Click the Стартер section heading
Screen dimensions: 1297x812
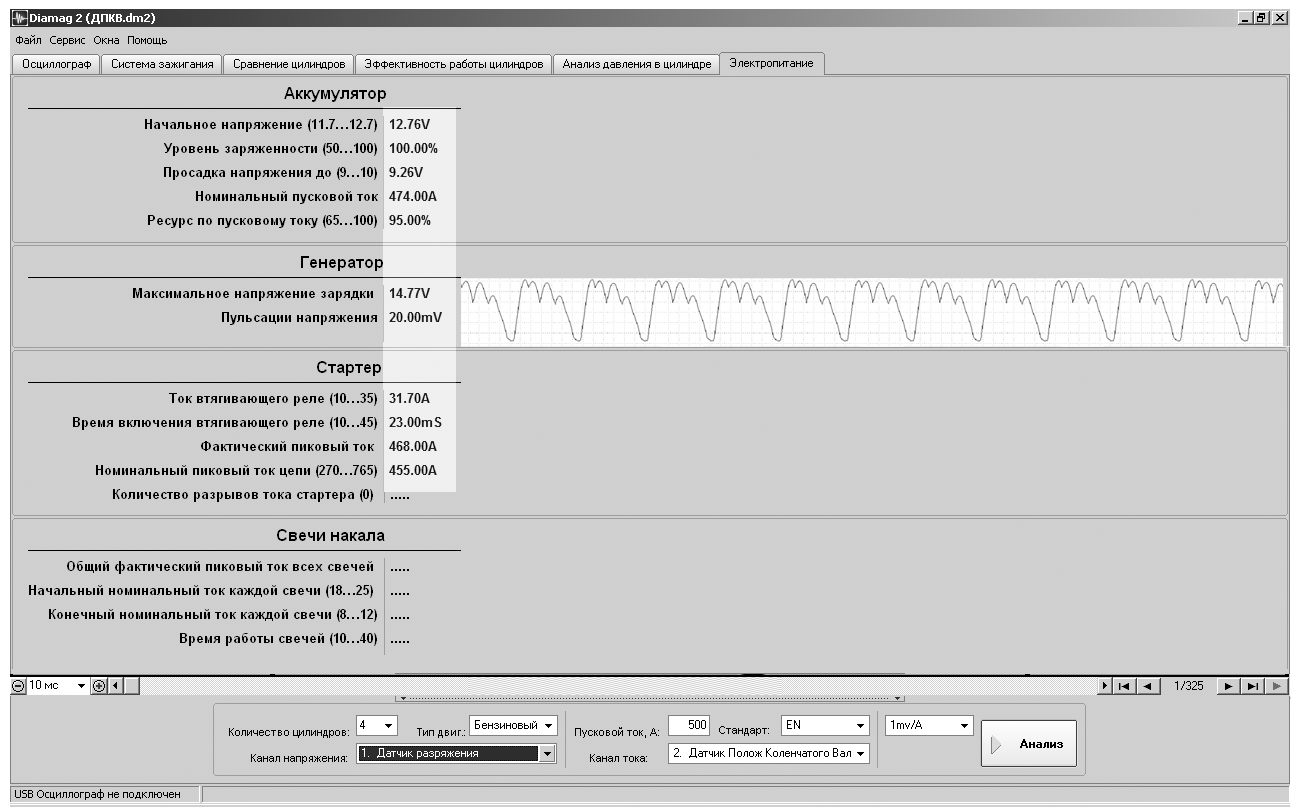pyautogui.click(x=349, y=368)
